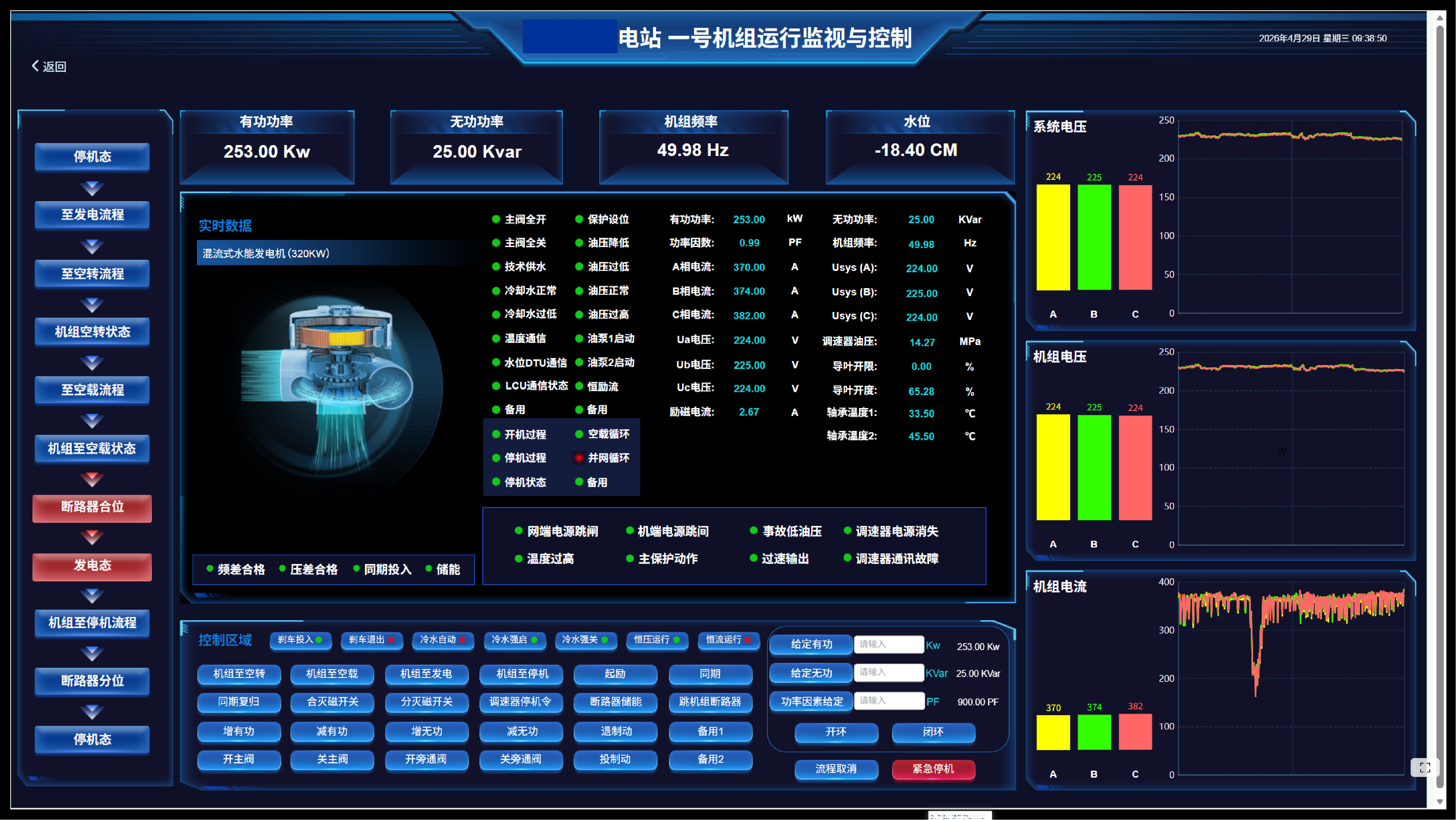The width and height of the screenshot is (1456, 820).
Task: Click the 调速器停机令 governor stop command
Action: point(521,703)
